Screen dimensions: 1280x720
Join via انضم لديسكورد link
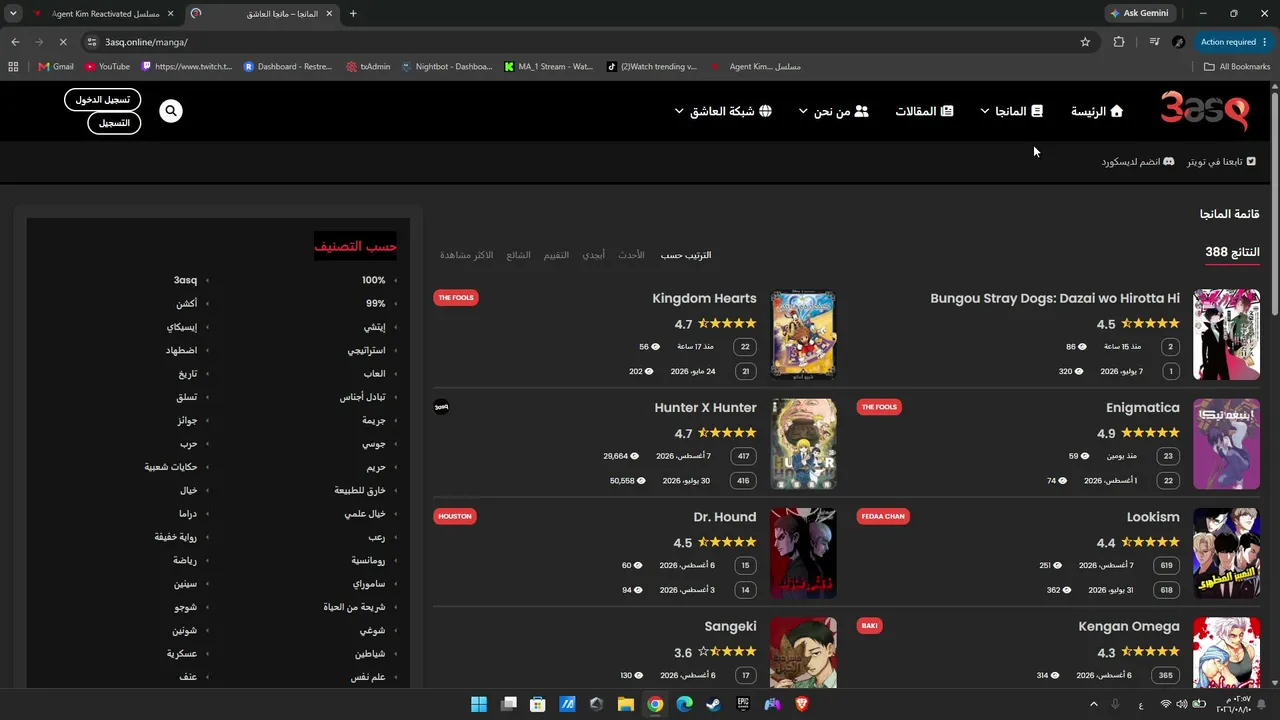click(1138, 161)
